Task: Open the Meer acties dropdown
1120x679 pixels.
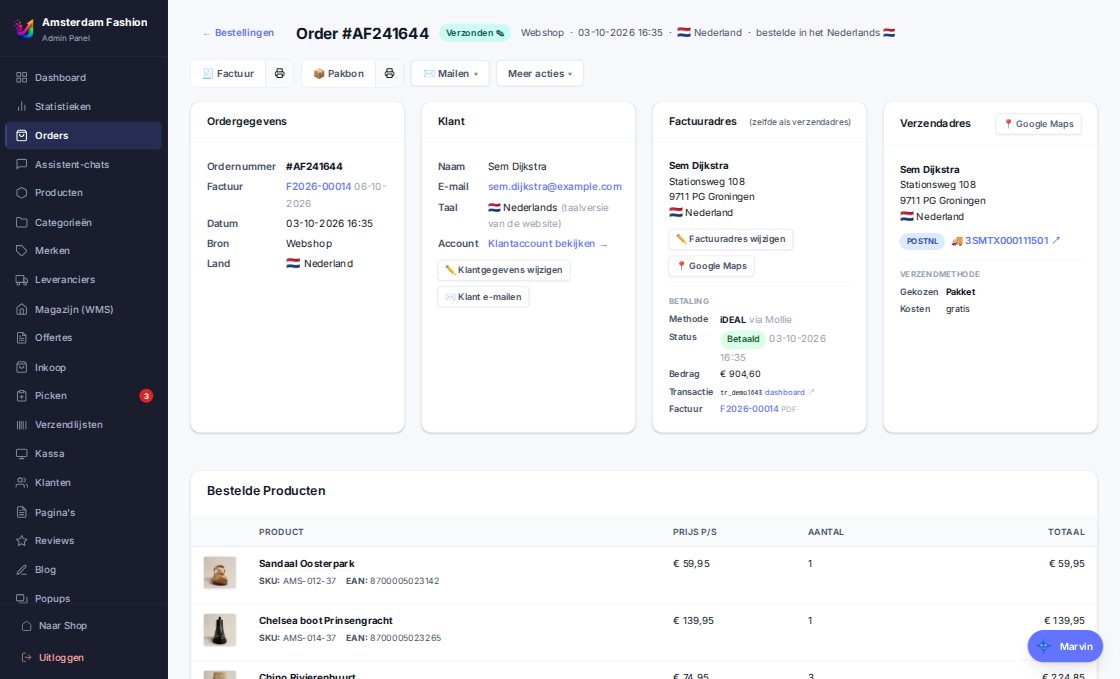Action: click(x=540, y=74)
